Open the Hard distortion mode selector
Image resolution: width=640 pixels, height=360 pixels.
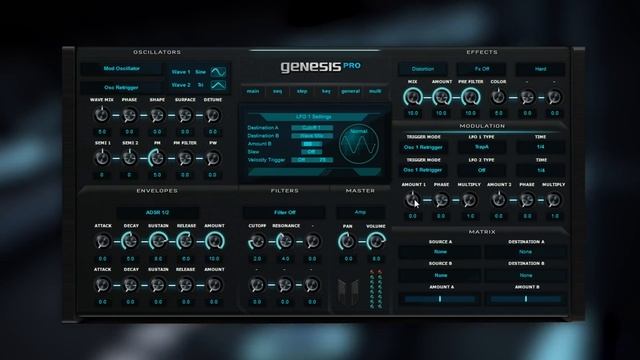(x=540, y=69)
